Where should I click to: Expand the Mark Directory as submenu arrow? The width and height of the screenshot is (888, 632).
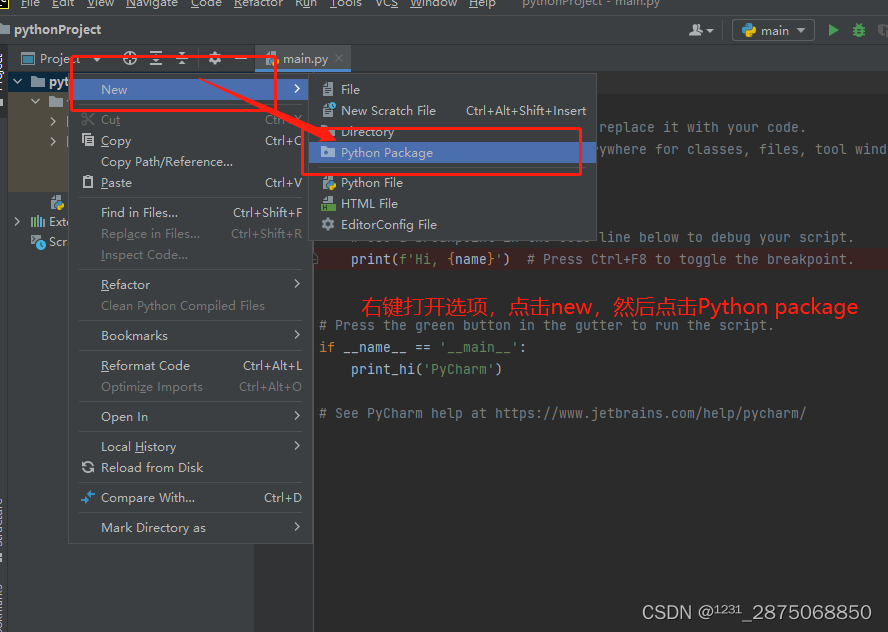pyautogui.click(x=297, y=527)
